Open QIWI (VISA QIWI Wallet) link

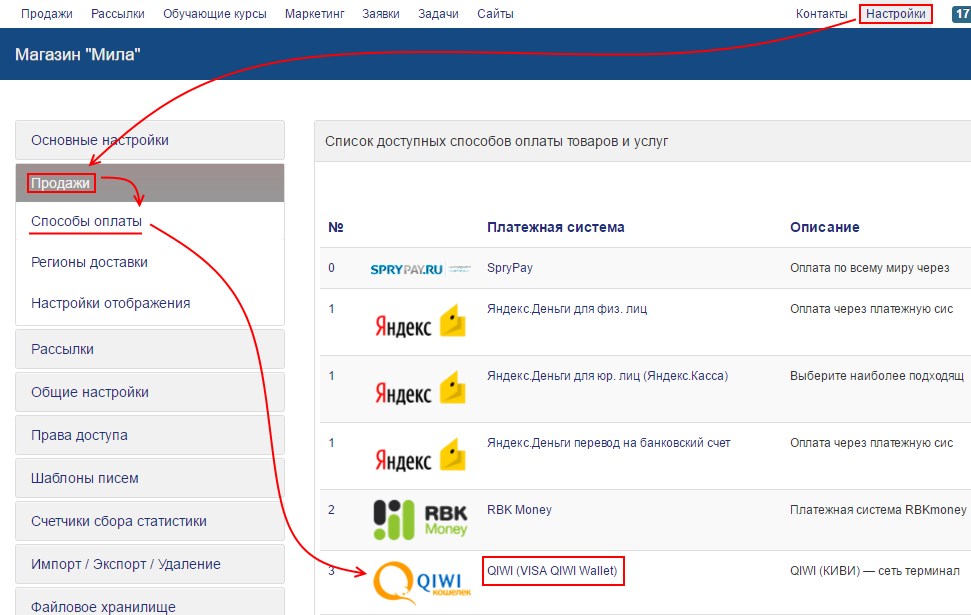pyautogui.click(x=552, y=571)
